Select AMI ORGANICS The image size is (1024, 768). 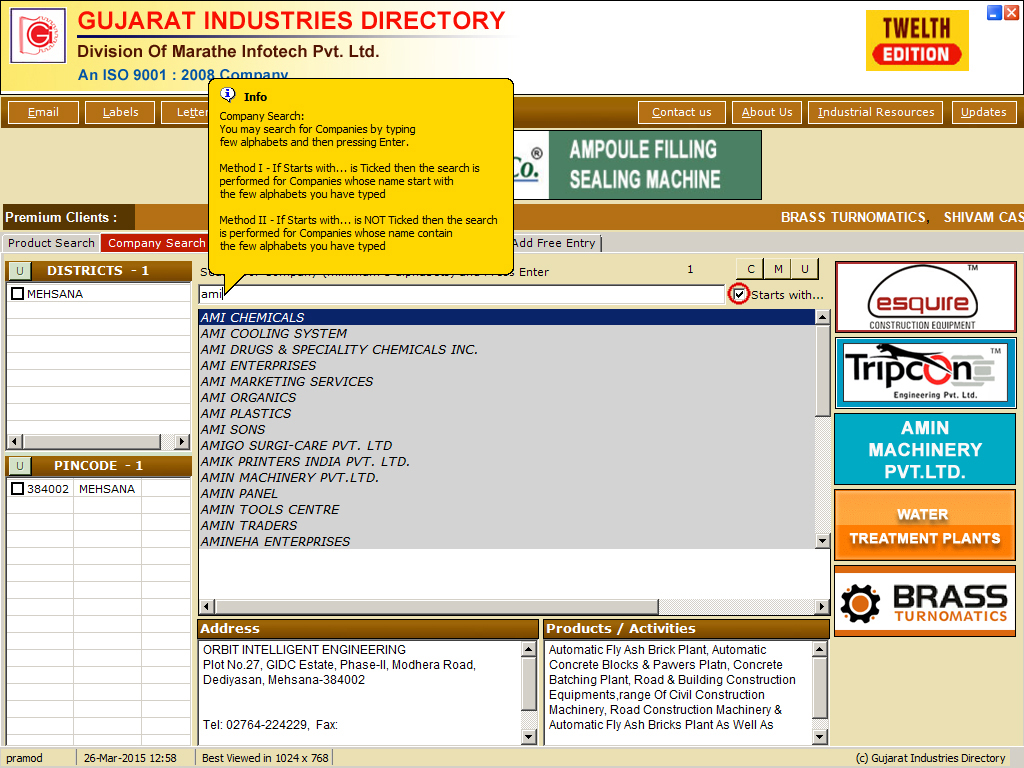(507, 397)
